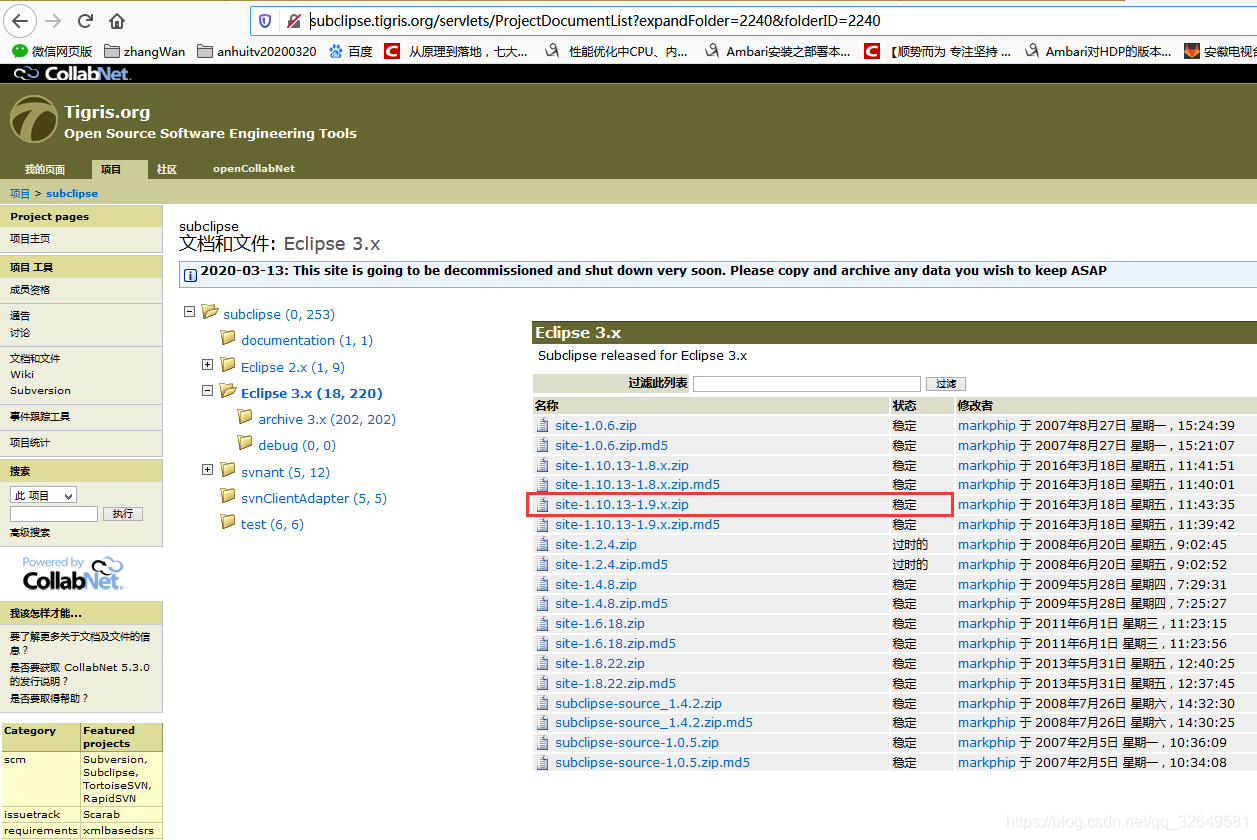Screen dimensions: 1257x840
Task: Collapse the Eclipse 3.x tree node
Action: pos(207,391)
